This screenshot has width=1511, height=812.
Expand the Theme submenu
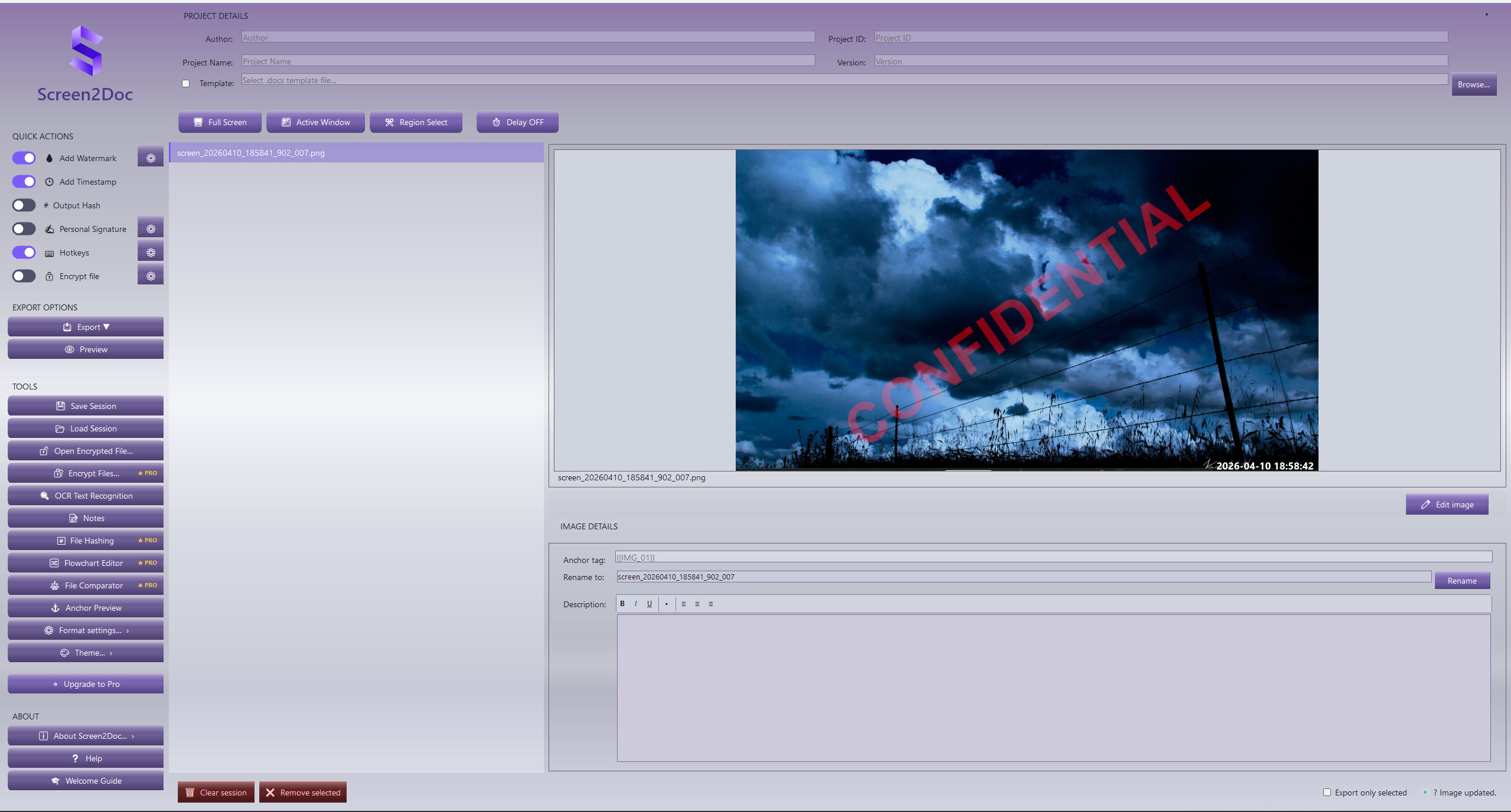coord(86,653)
